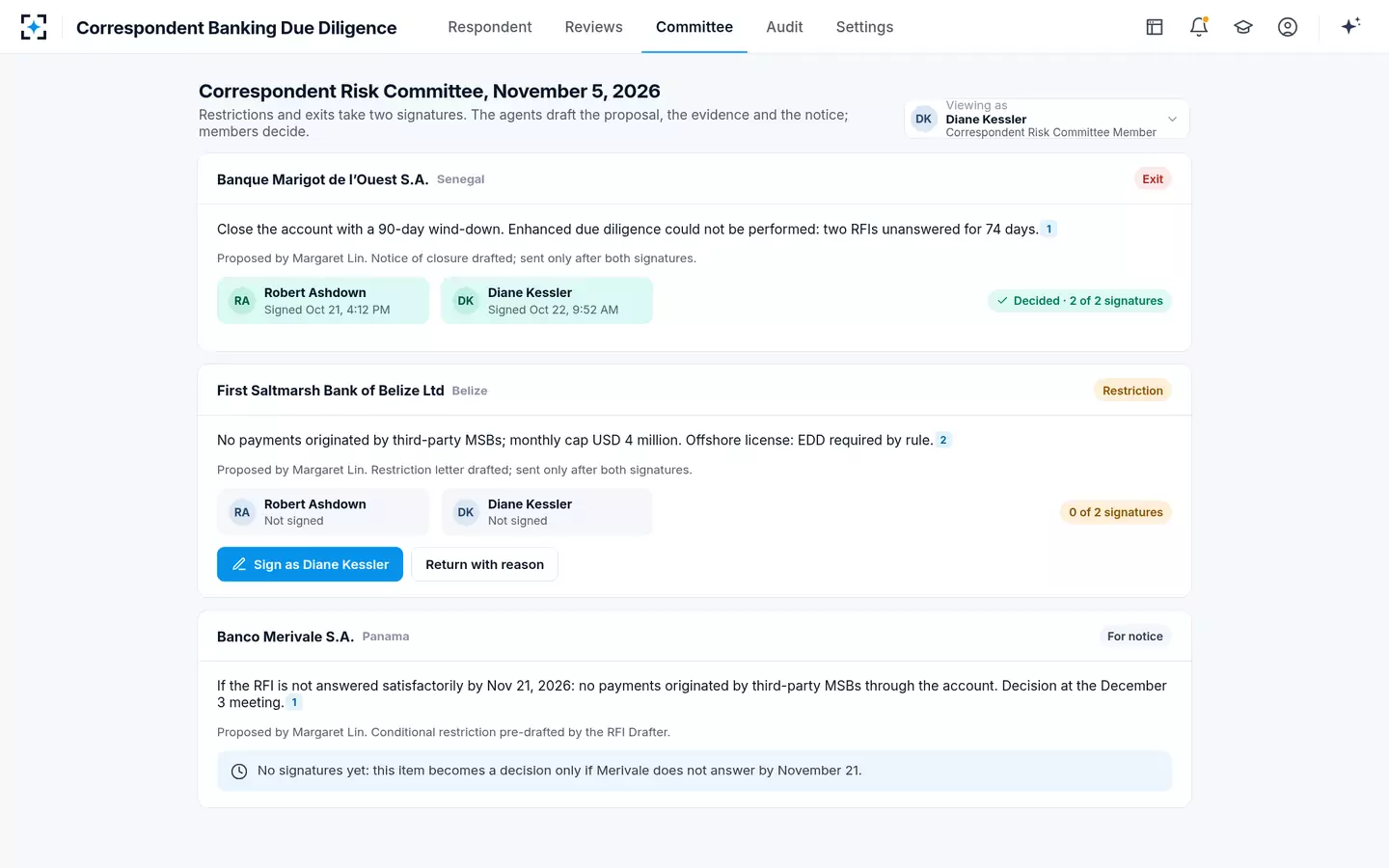Click the No signatures yet notice text
This screenshot has width=1389, height=868.
pyautogui.click(x=559, y=771)
